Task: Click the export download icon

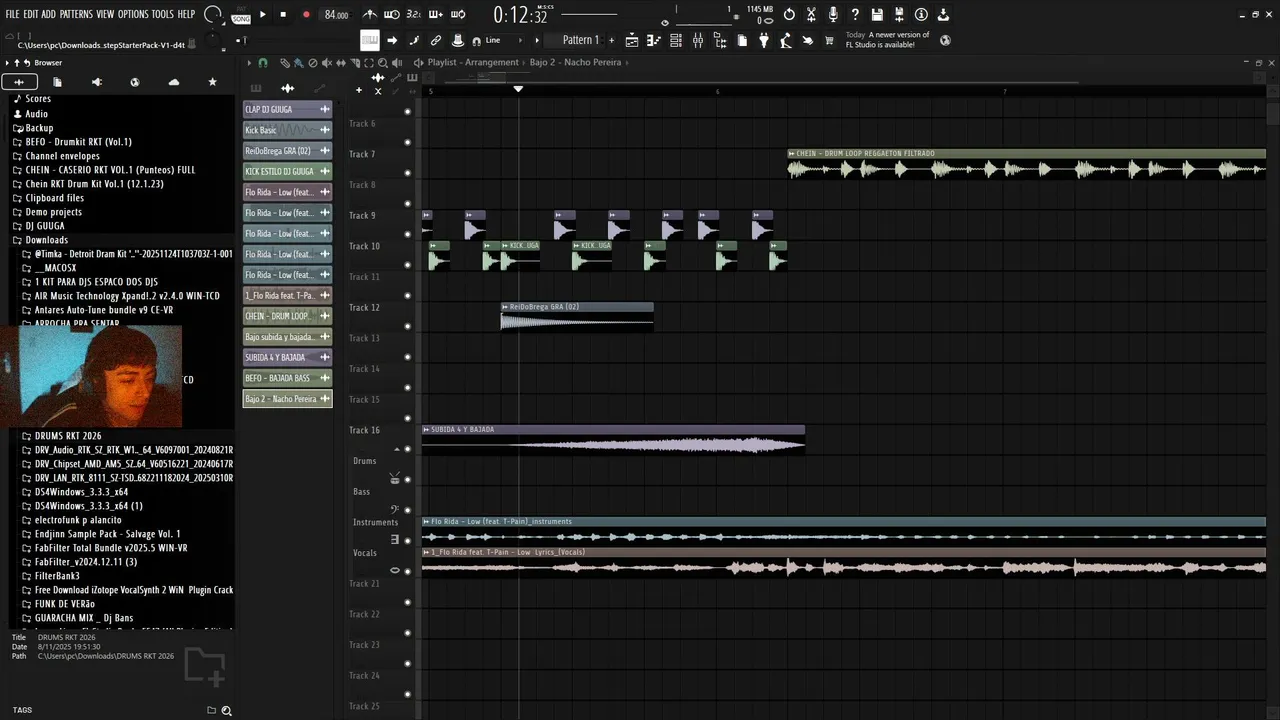Action: (943, 14)
